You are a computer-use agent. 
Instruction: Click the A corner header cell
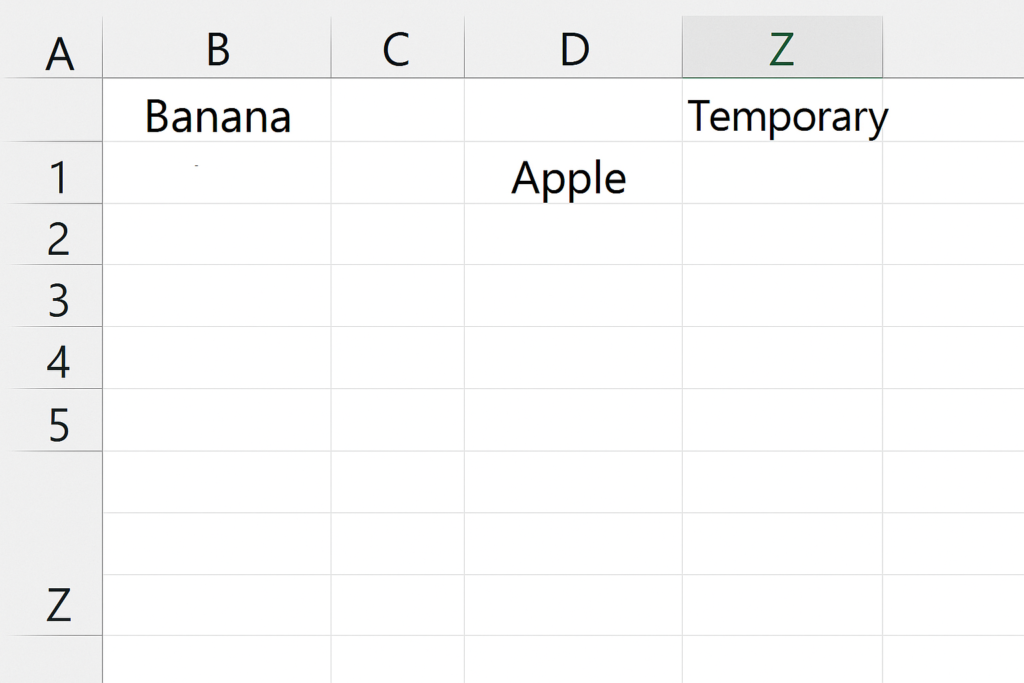[x=52, y=49]
